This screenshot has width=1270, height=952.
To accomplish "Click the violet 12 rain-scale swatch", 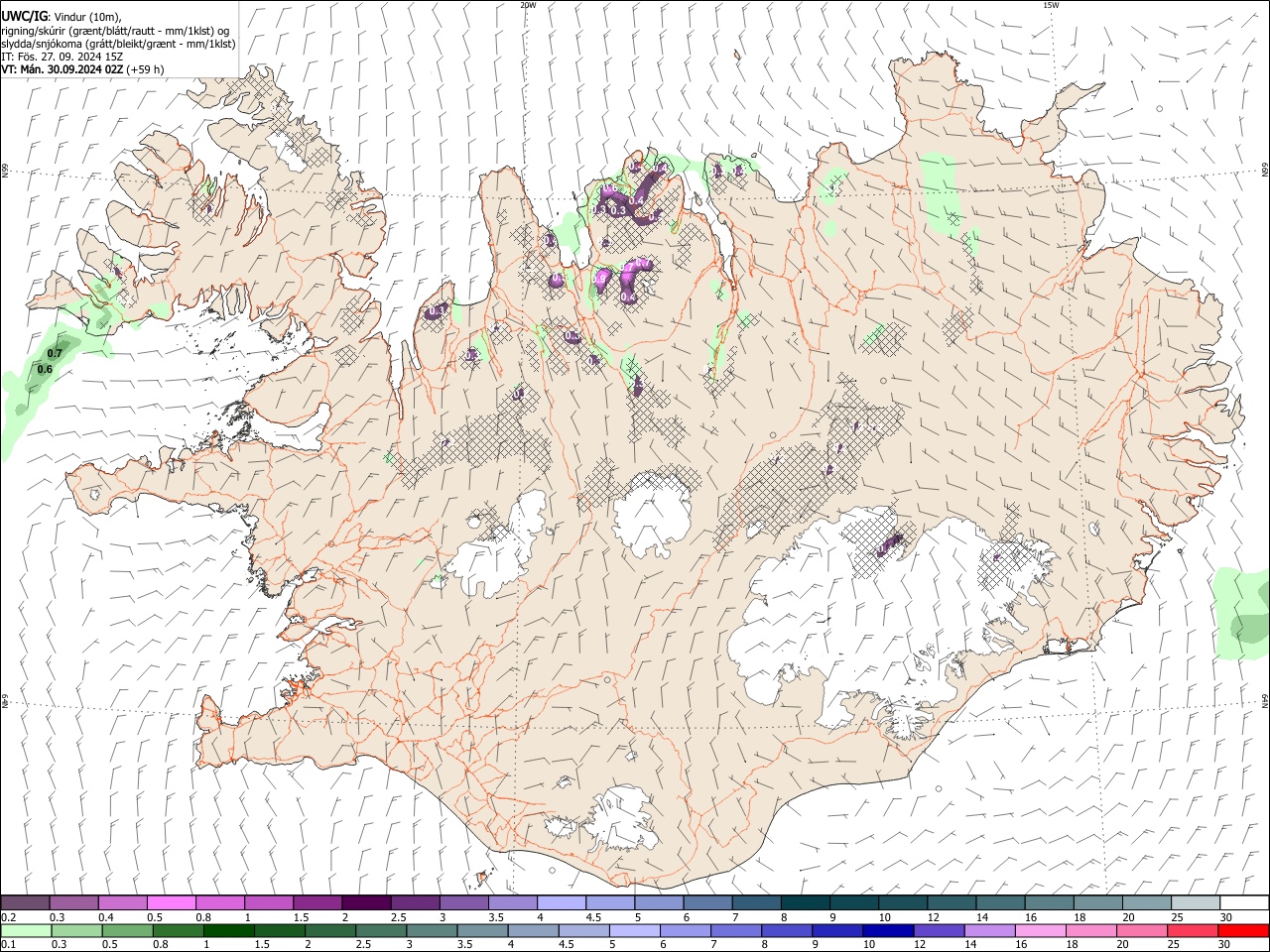I will tap(939, 930).
